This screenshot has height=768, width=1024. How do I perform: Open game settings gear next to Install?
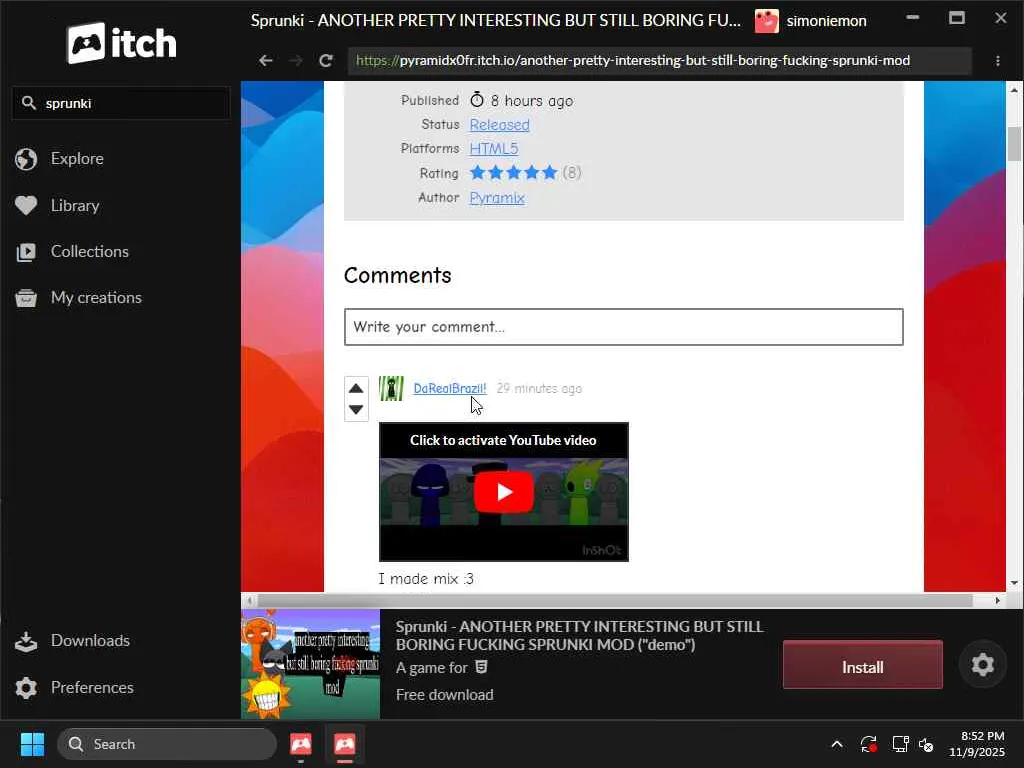982,665
